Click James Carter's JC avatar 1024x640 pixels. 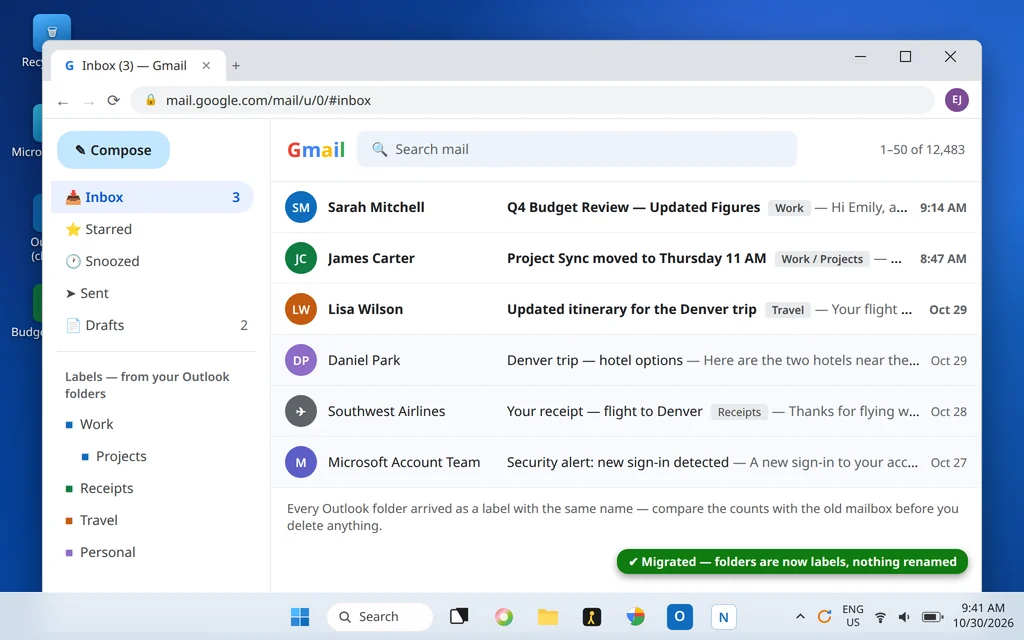click(300, 259)
